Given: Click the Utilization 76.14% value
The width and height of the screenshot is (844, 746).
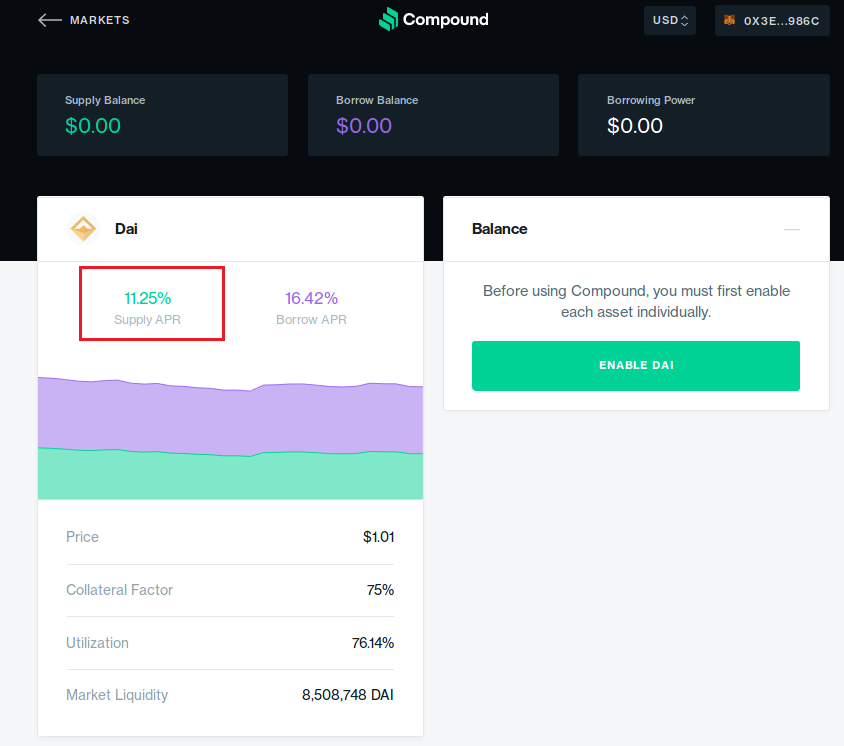Looking at the screenshot, I should point(372,643).
